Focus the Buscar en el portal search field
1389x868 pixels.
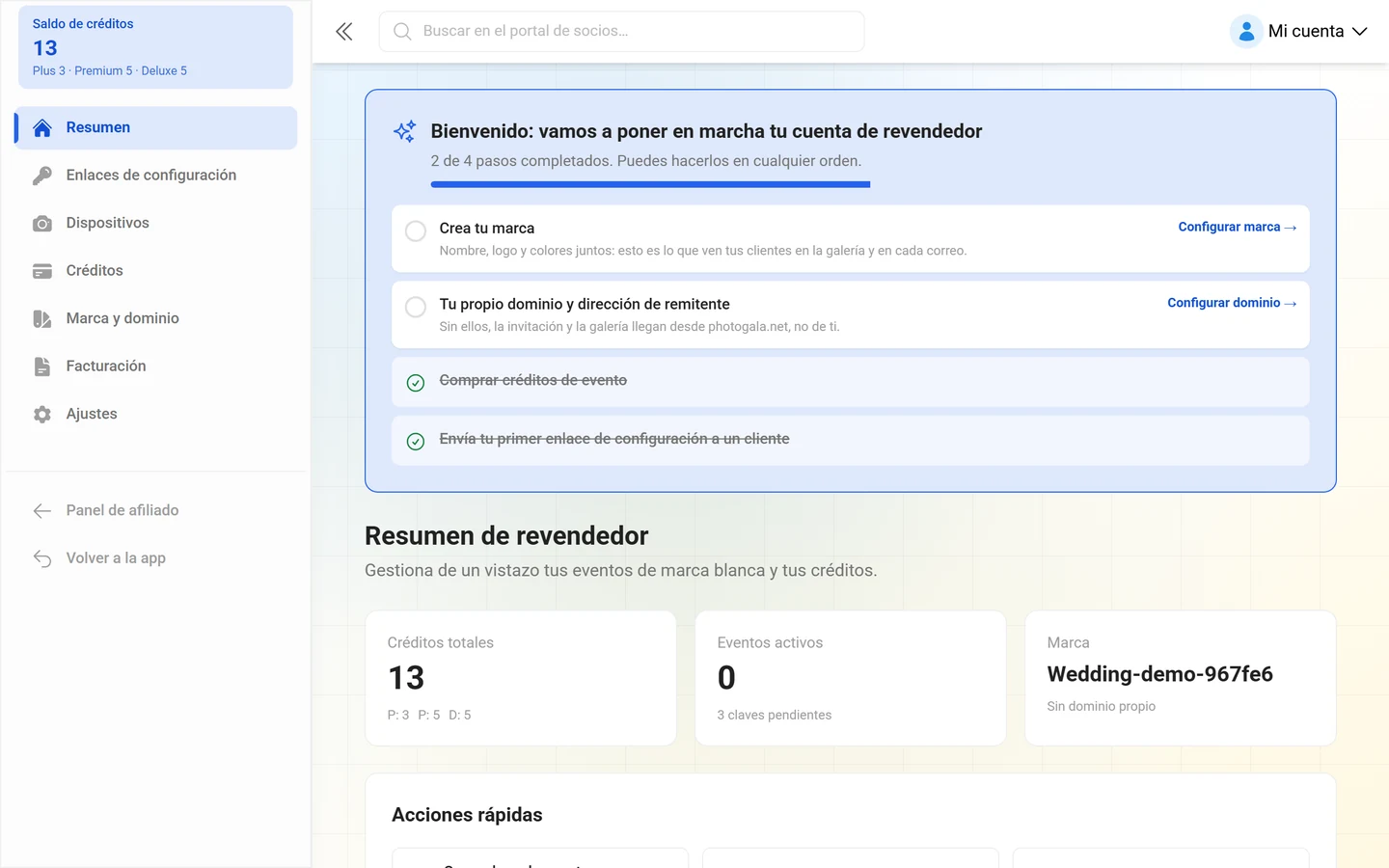pyautogui.click(x=621, y=32)
